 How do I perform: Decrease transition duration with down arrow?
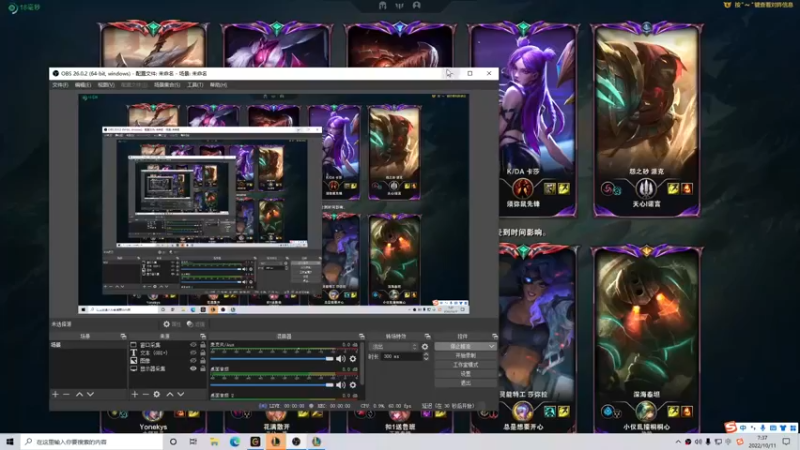click(426, 359)
